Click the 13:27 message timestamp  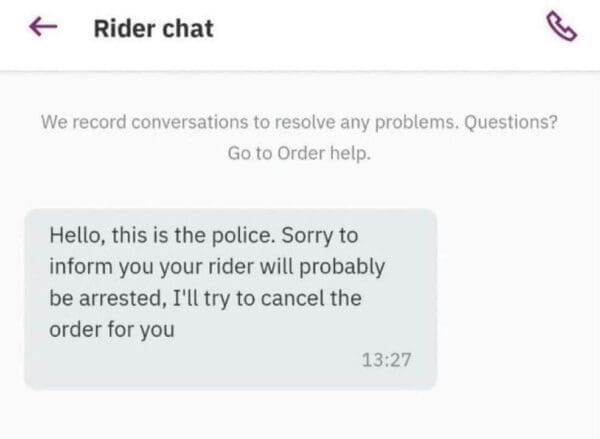click(391, 359)
